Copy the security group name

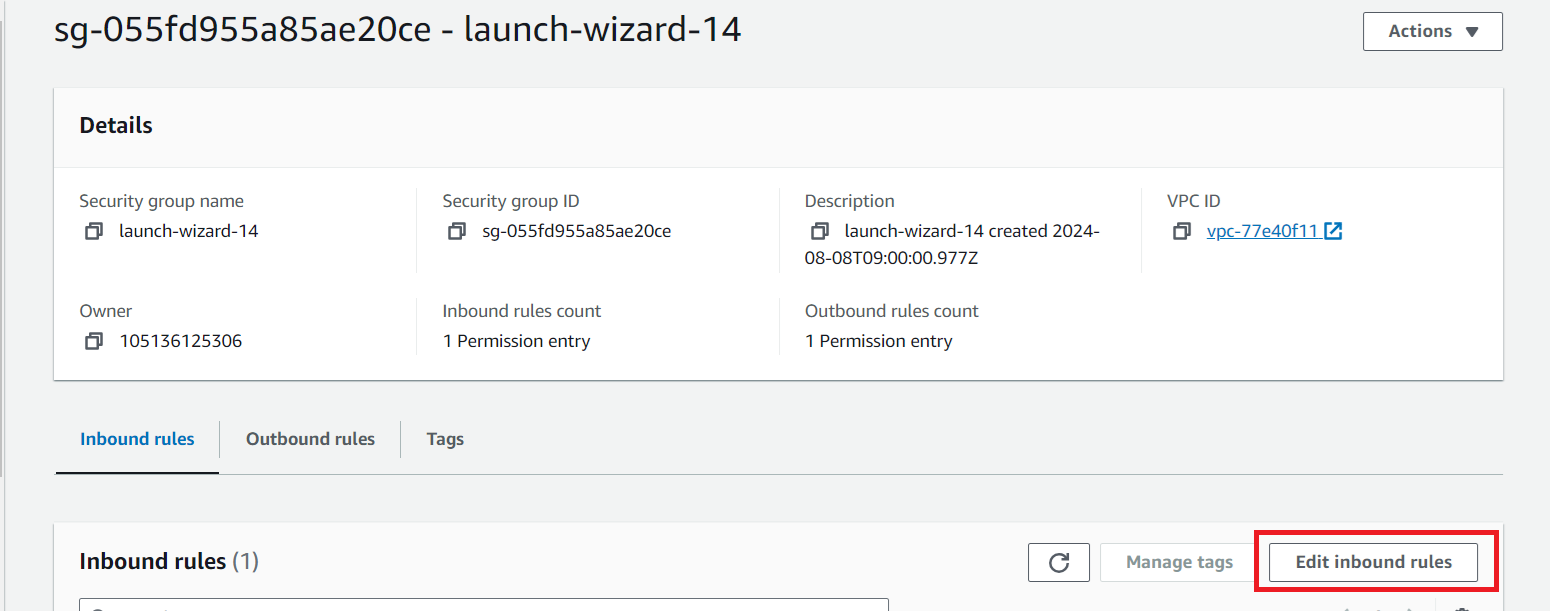(93, 232)
